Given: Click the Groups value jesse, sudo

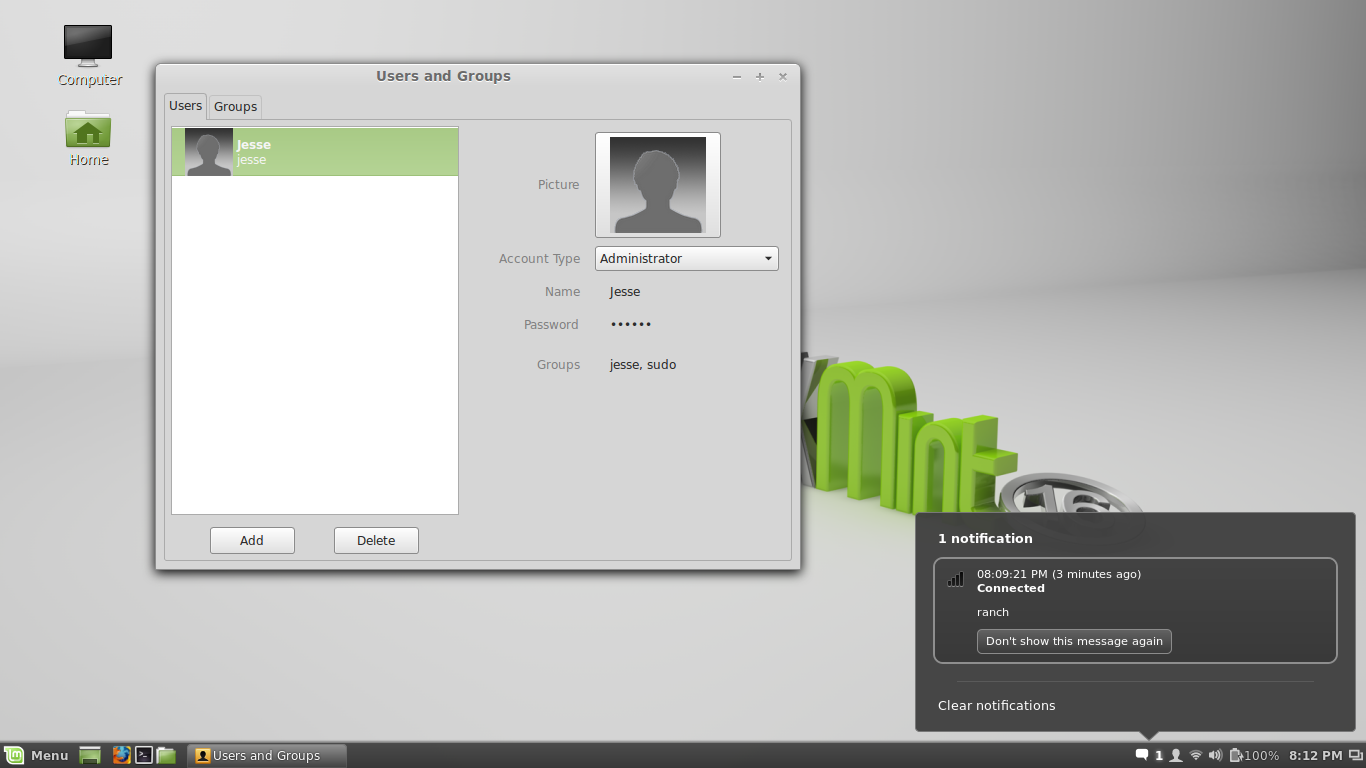Looking at the screenshot, I should (643, 365).
